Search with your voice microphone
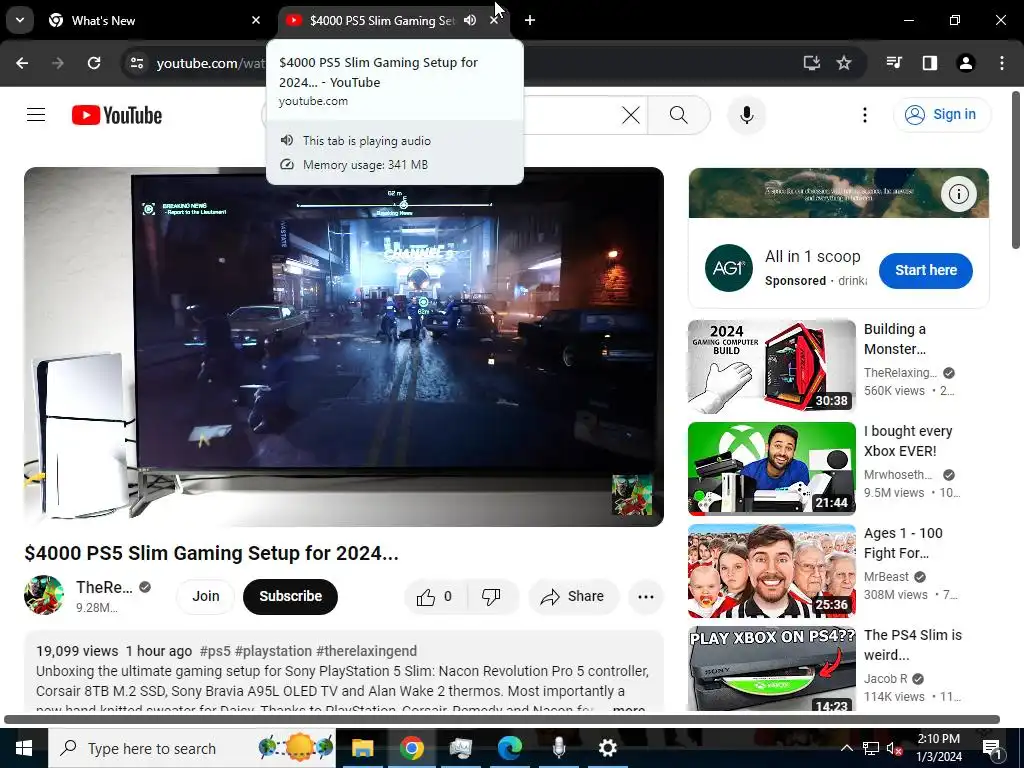Screen dimensions: 1024x768 (746, 115)
